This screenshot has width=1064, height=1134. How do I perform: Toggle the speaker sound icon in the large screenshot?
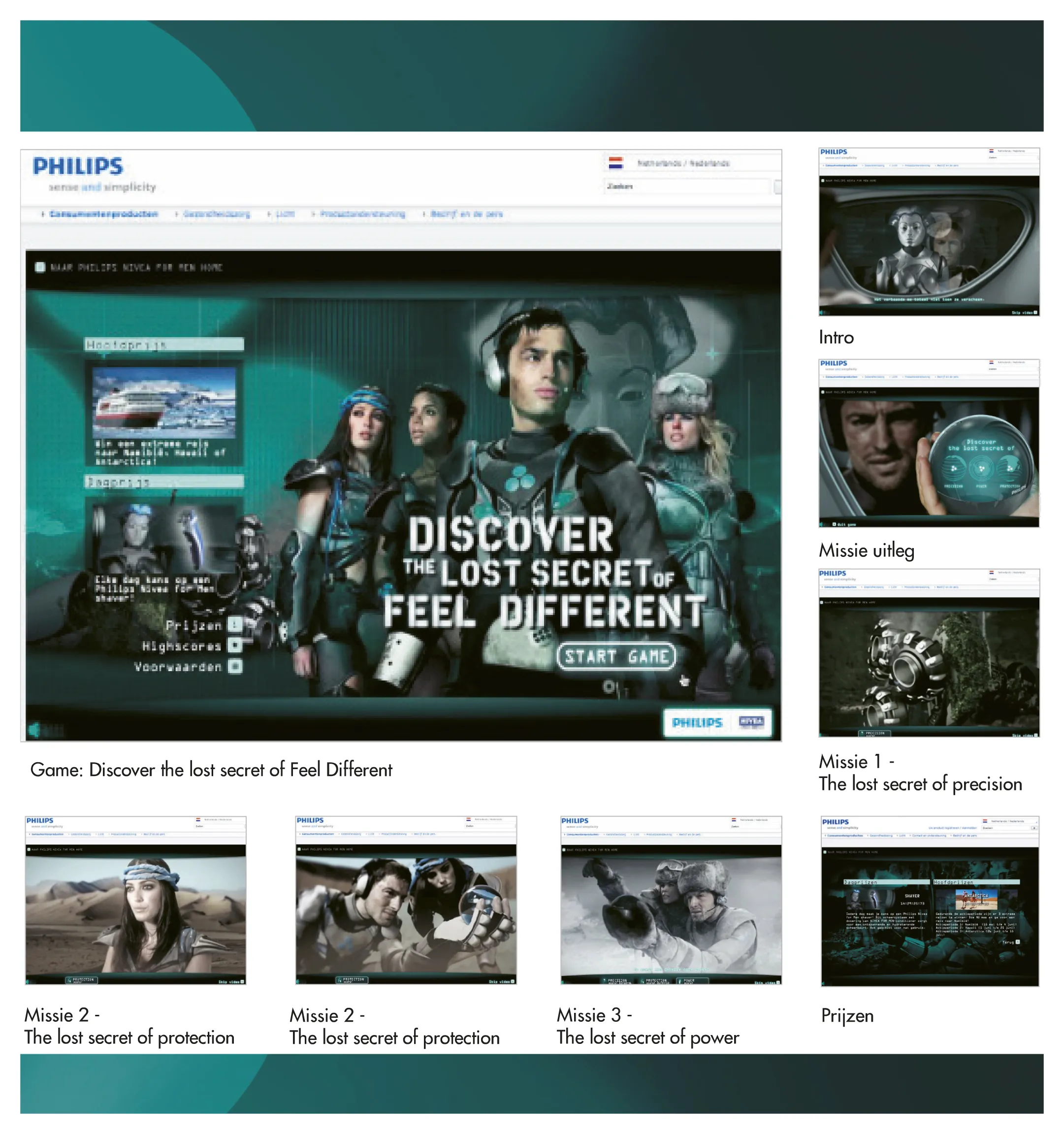click(34, 730)
